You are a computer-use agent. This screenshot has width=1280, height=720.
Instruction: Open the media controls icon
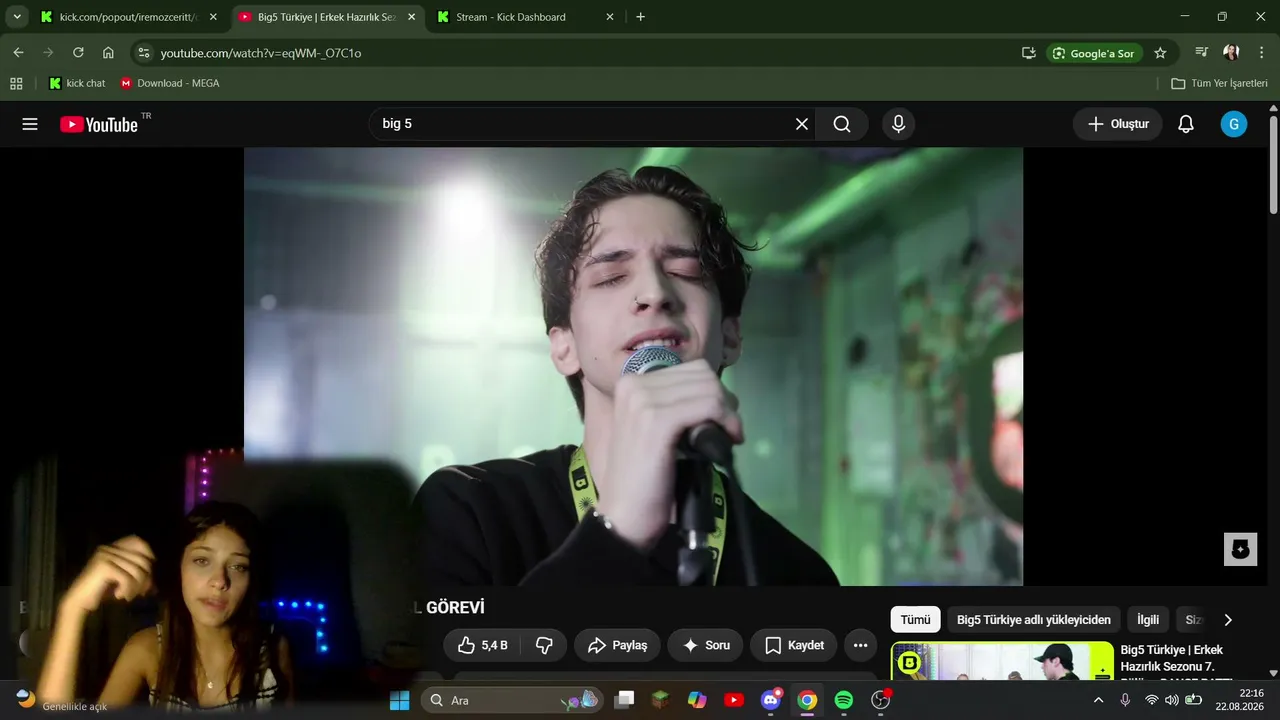click(1202, 53)
